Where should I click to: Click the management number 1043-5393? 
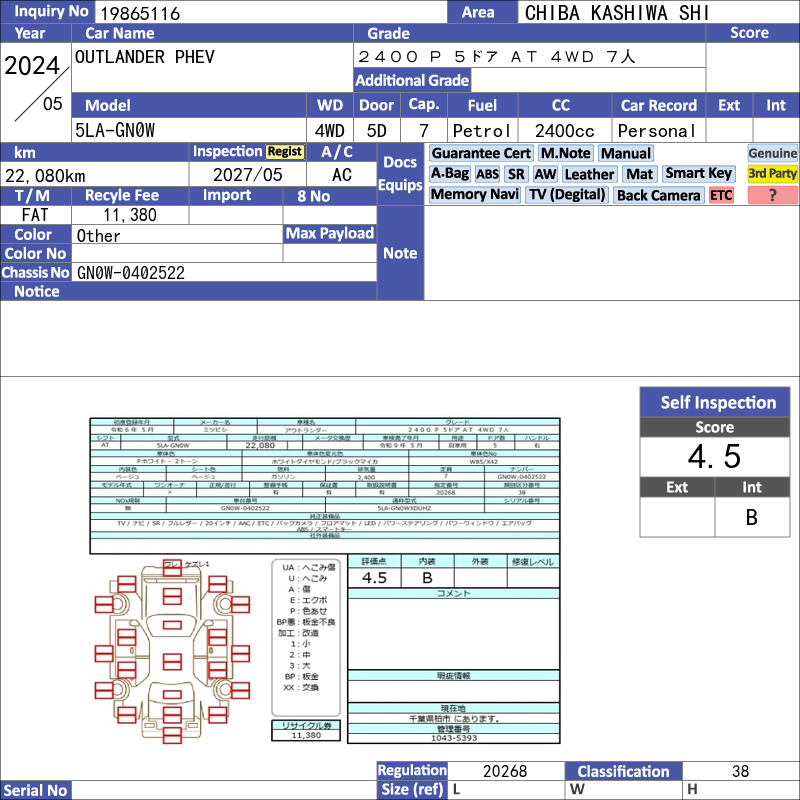click(x=454, y=738)
